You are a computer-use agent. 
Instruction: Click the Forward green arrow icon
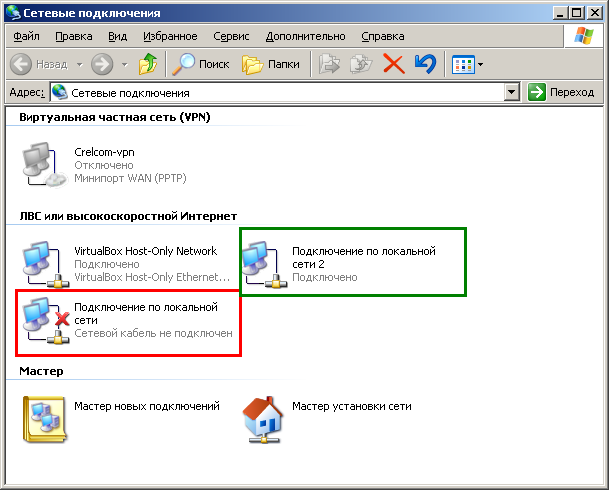(102, 64)
